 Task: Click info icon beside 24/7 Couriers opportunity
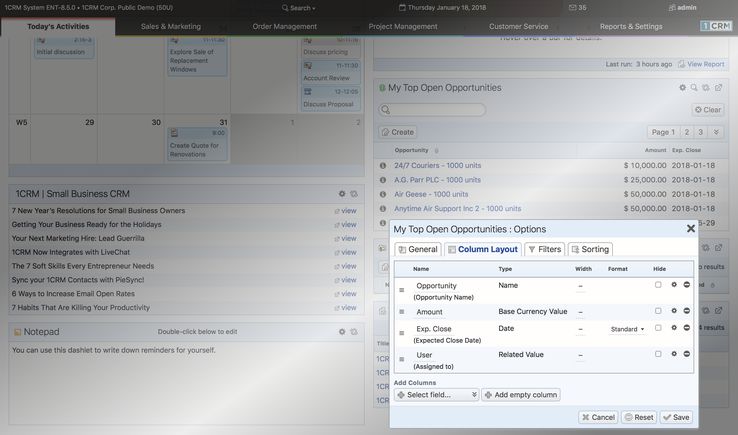[383, 165]
